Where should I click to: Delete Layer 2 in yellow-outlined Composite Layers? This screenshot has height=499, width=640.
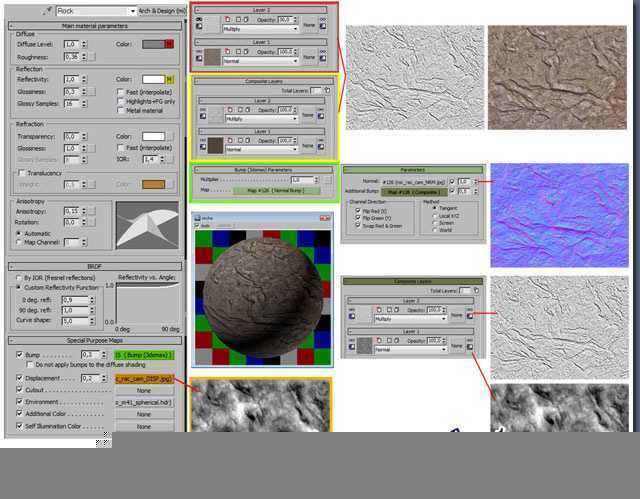(230, 110)
